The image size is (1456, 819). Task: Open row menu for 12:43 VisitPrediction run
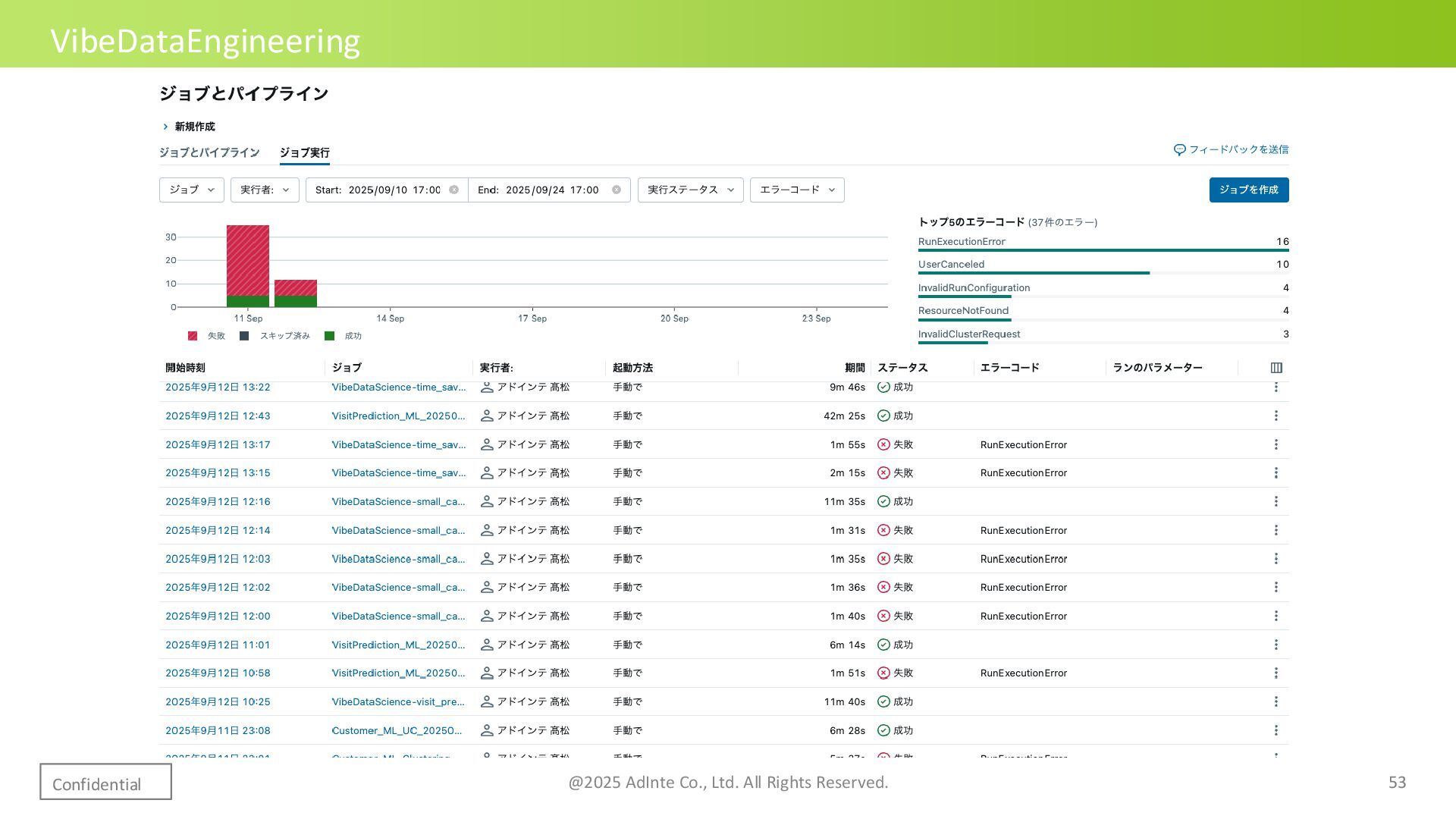click(1276, 416)
